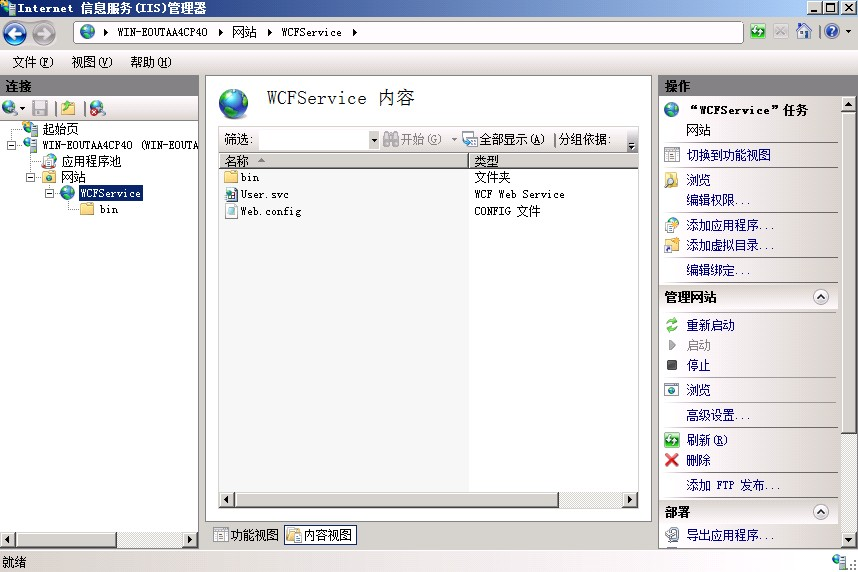
Task: Click the refresh page icon in address bar
Action: pyautogui.click(x=758, y=31)
